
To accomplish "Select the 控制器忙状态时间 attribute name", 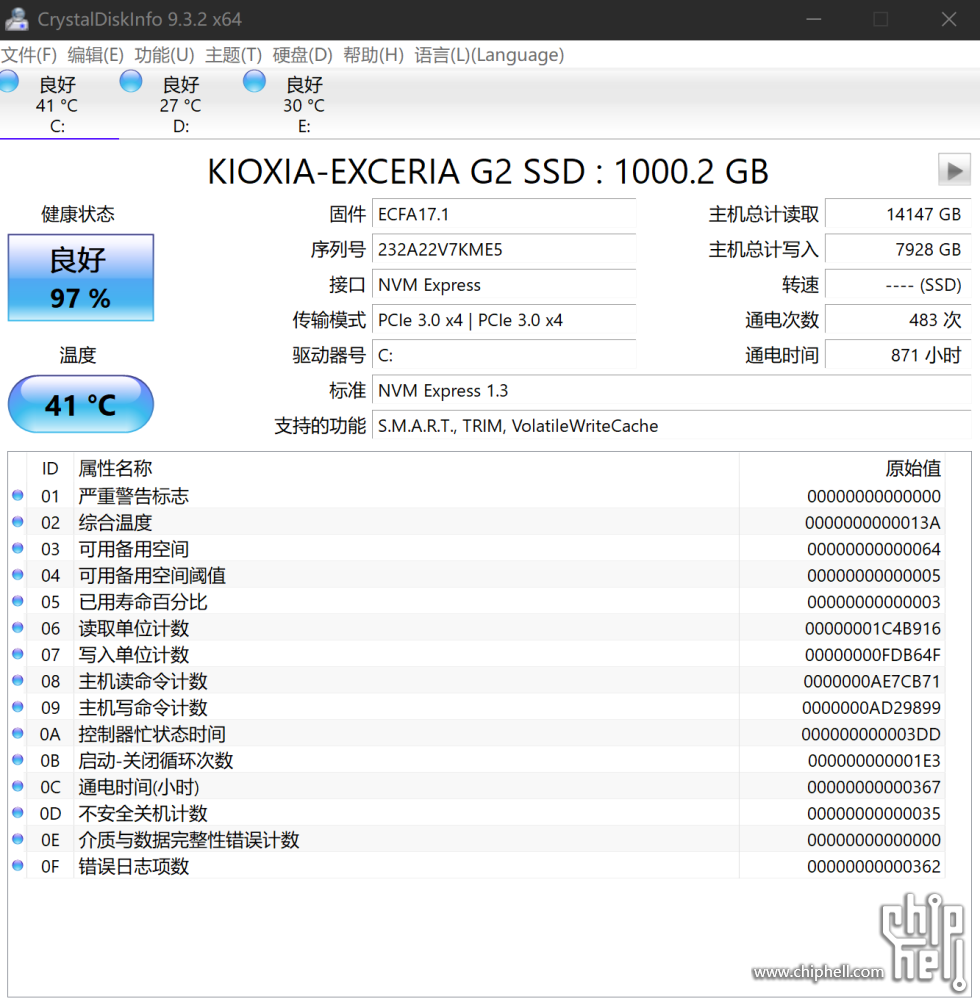I will (152, 734).
